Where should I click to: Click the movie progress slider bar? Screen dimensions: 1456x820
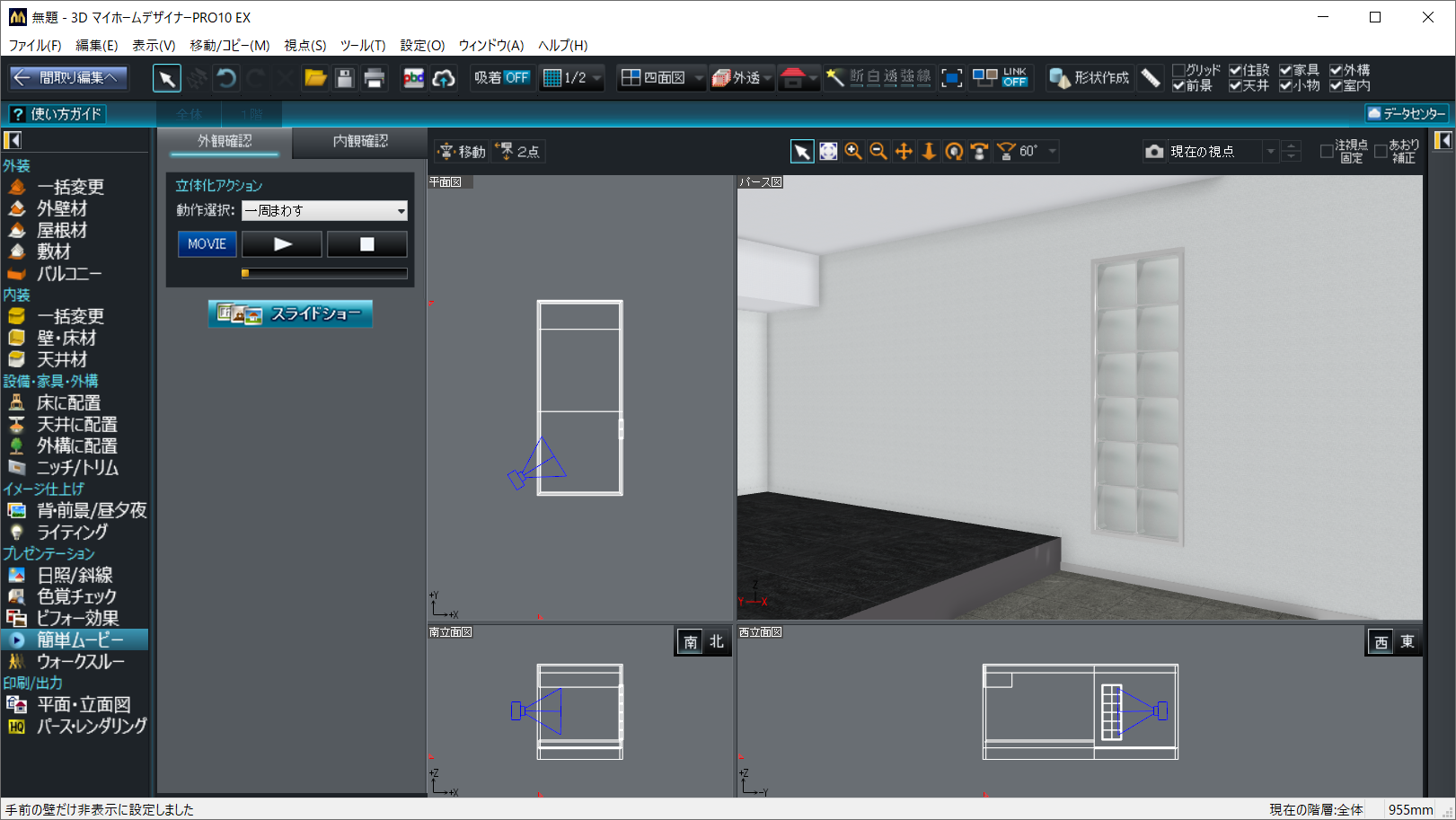pyautogui.click(x=324, y=273)
